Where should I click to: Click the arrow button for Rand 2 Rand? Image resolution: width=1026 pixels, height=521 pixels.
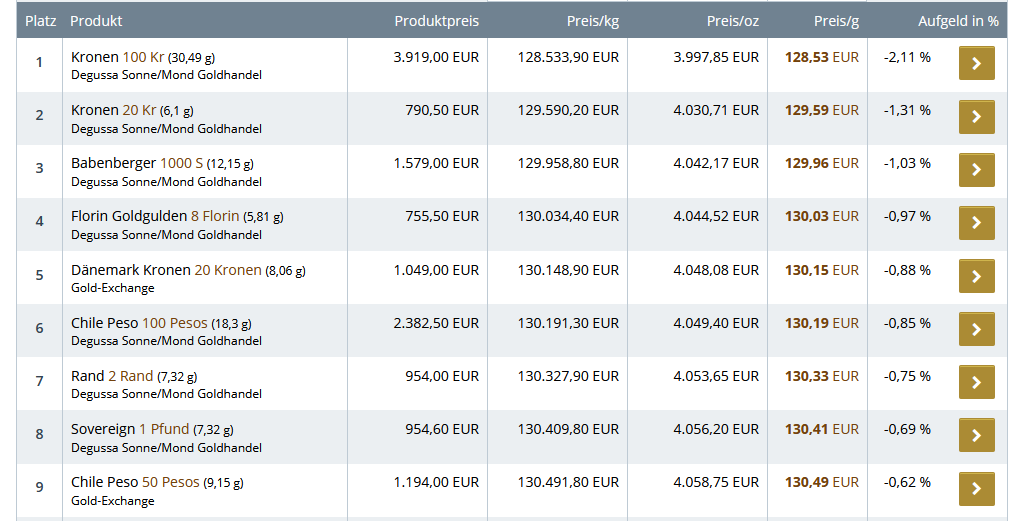click(976, 383)
